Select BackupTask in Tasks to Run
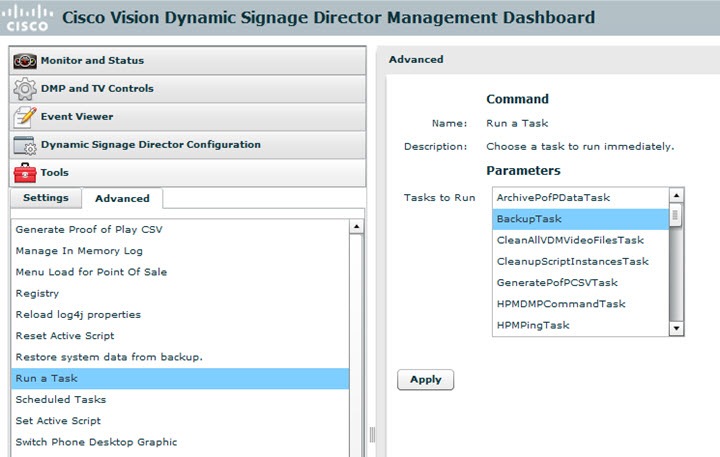This screenshot has width=720, height=457. click(x=530, y=219)
